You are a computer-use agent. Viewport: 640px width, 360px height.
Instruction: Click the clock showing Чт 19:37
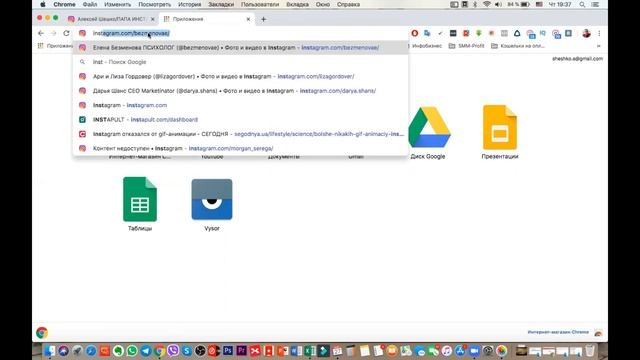(560, 4)
